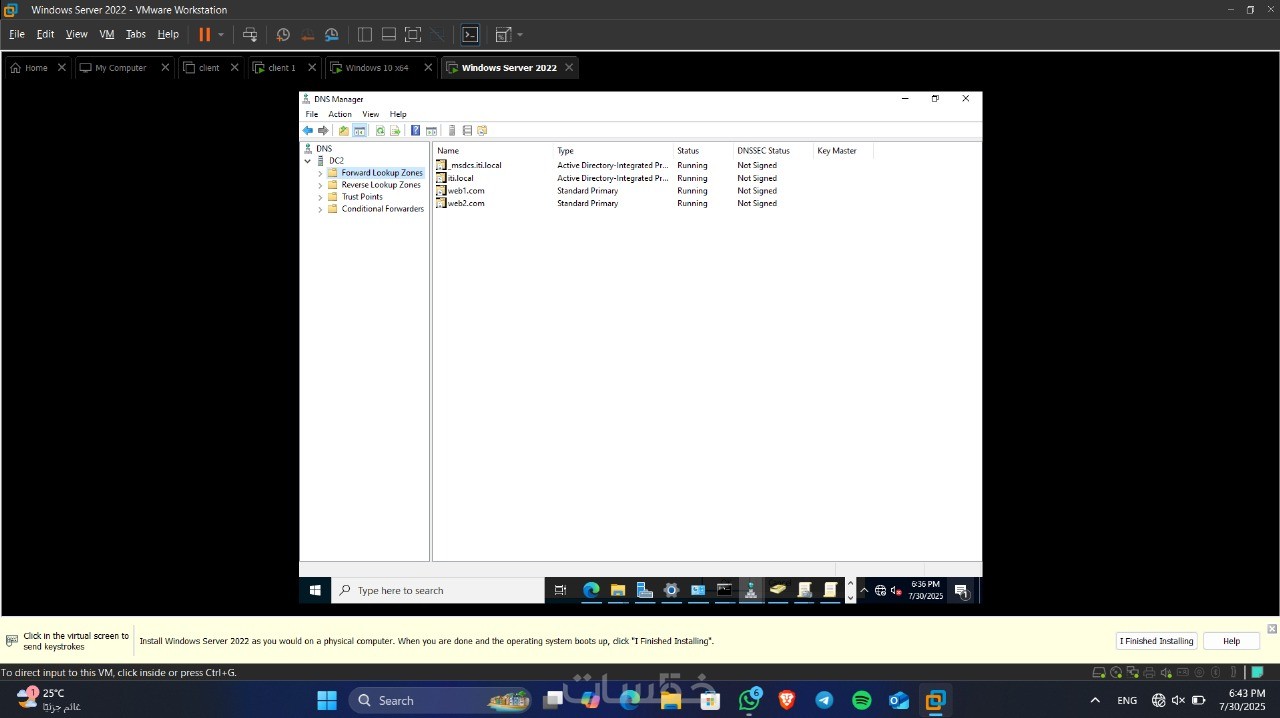Click the New Server icon in DNS toolbar
This screenshot has width=1280, height=718.
452,131
